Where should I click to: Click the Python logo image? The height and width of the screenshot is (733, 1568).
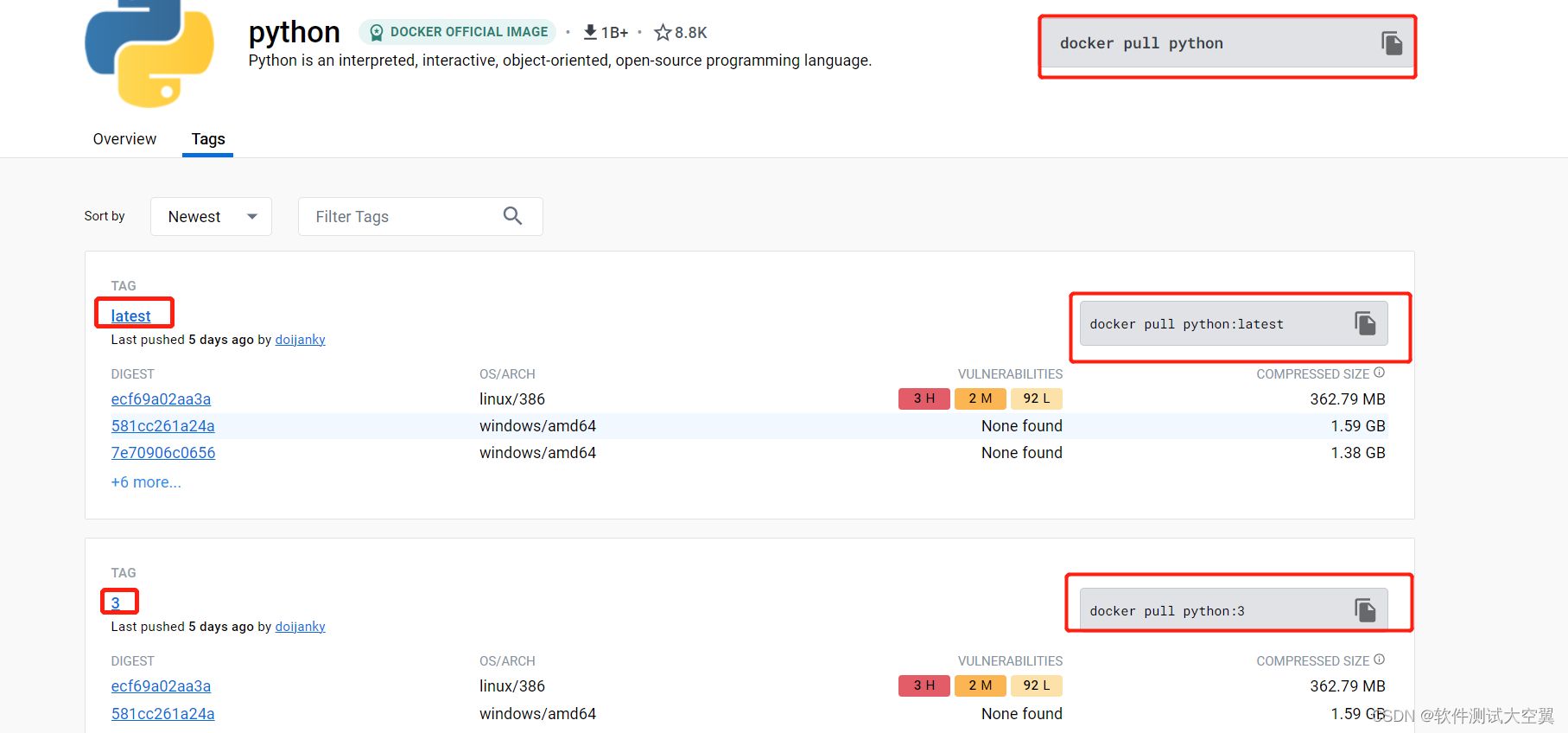click(149, 54)
